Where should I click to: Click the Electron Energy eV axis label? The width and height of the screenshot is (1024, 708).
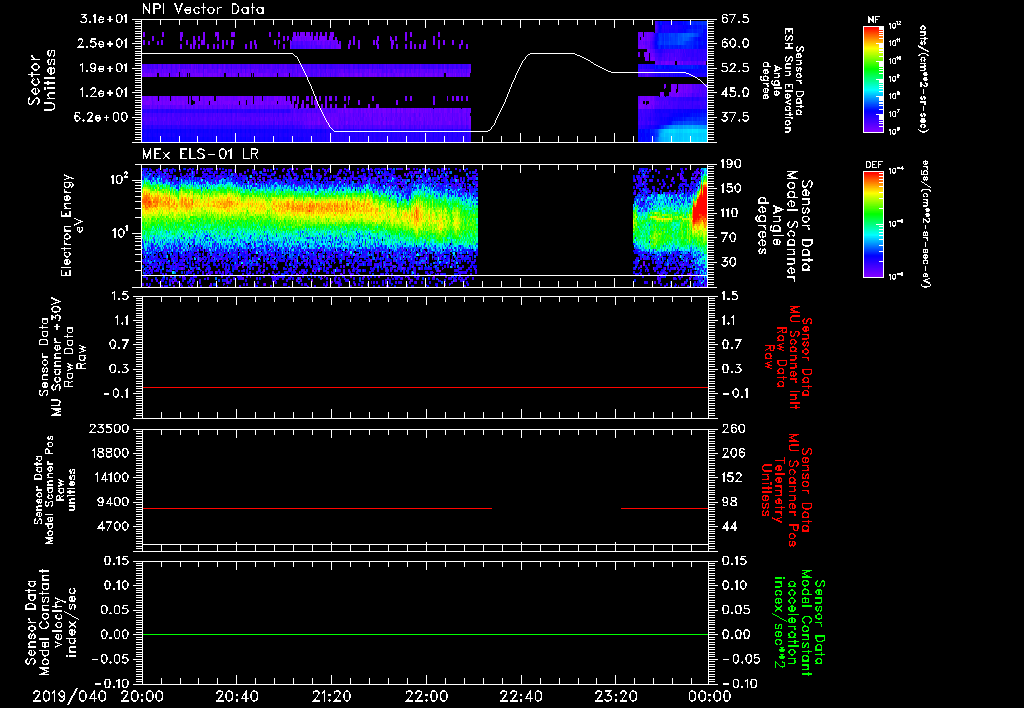[68, 224]
